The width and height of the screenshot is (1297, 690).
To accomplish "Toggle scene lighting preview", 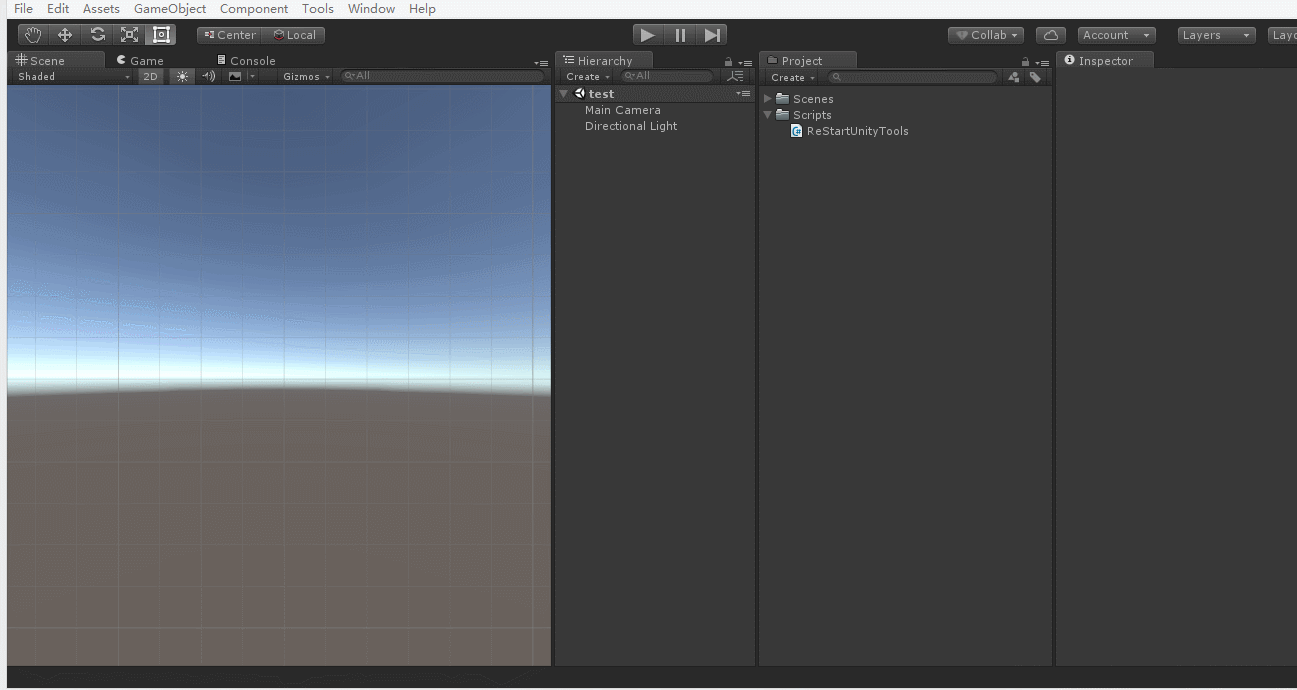I will point(181,76).
